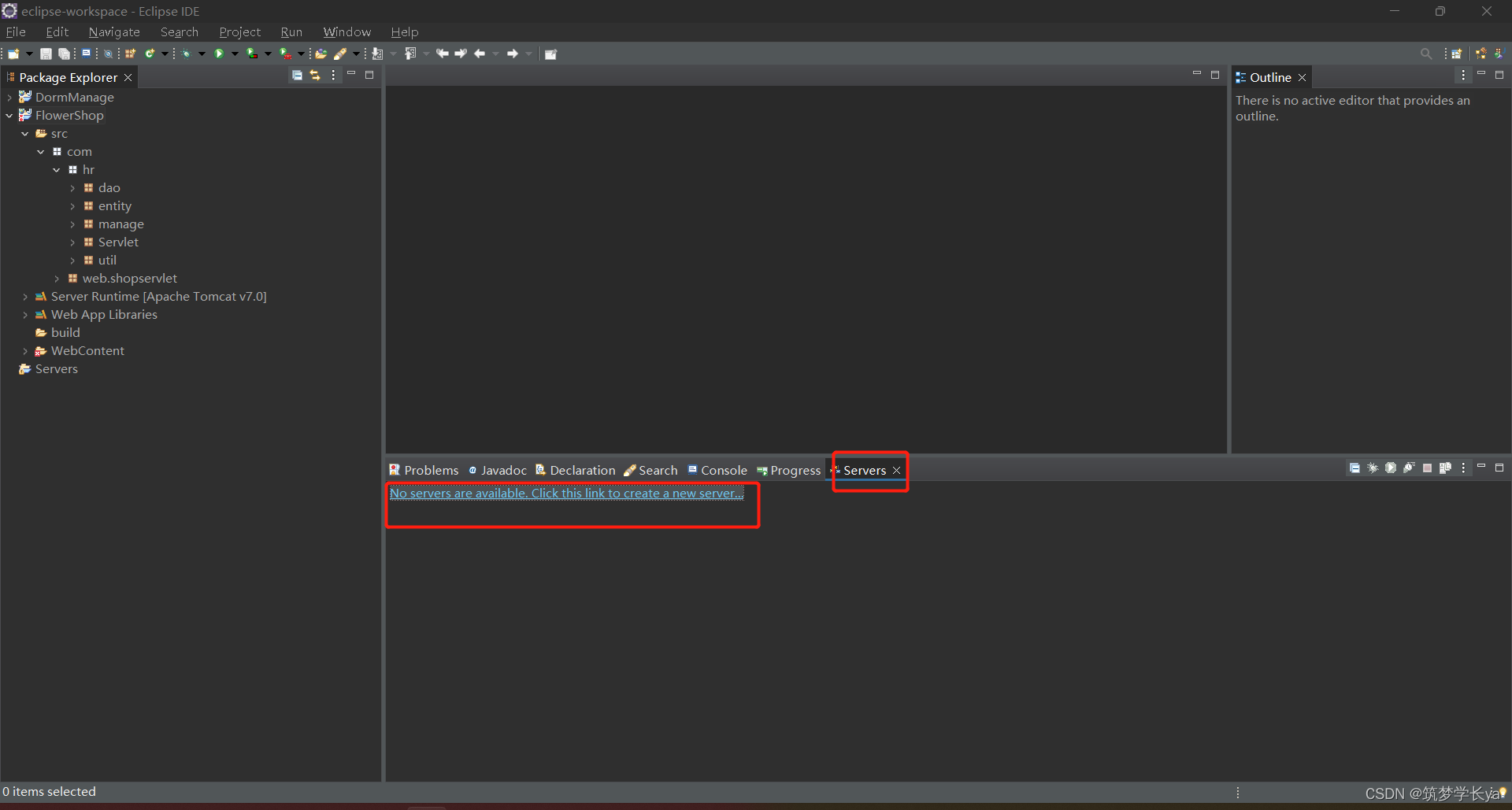Click the Start server icon in Servers view
This screenshot has width=1512, height=810.
pyautogui.click(x=1391, y=468)
